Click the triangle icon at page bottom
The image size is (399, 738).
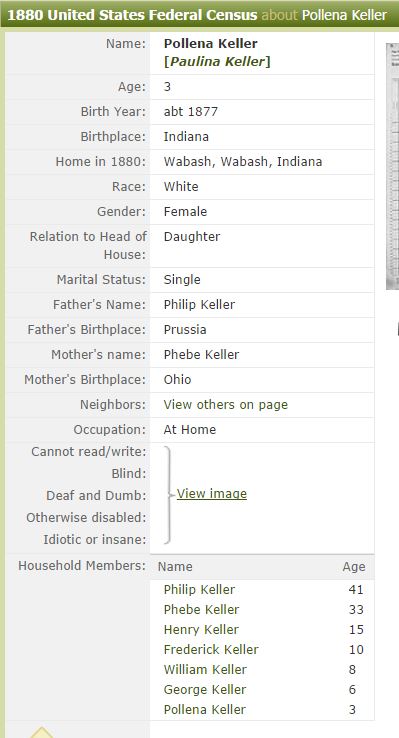point(42,732)
